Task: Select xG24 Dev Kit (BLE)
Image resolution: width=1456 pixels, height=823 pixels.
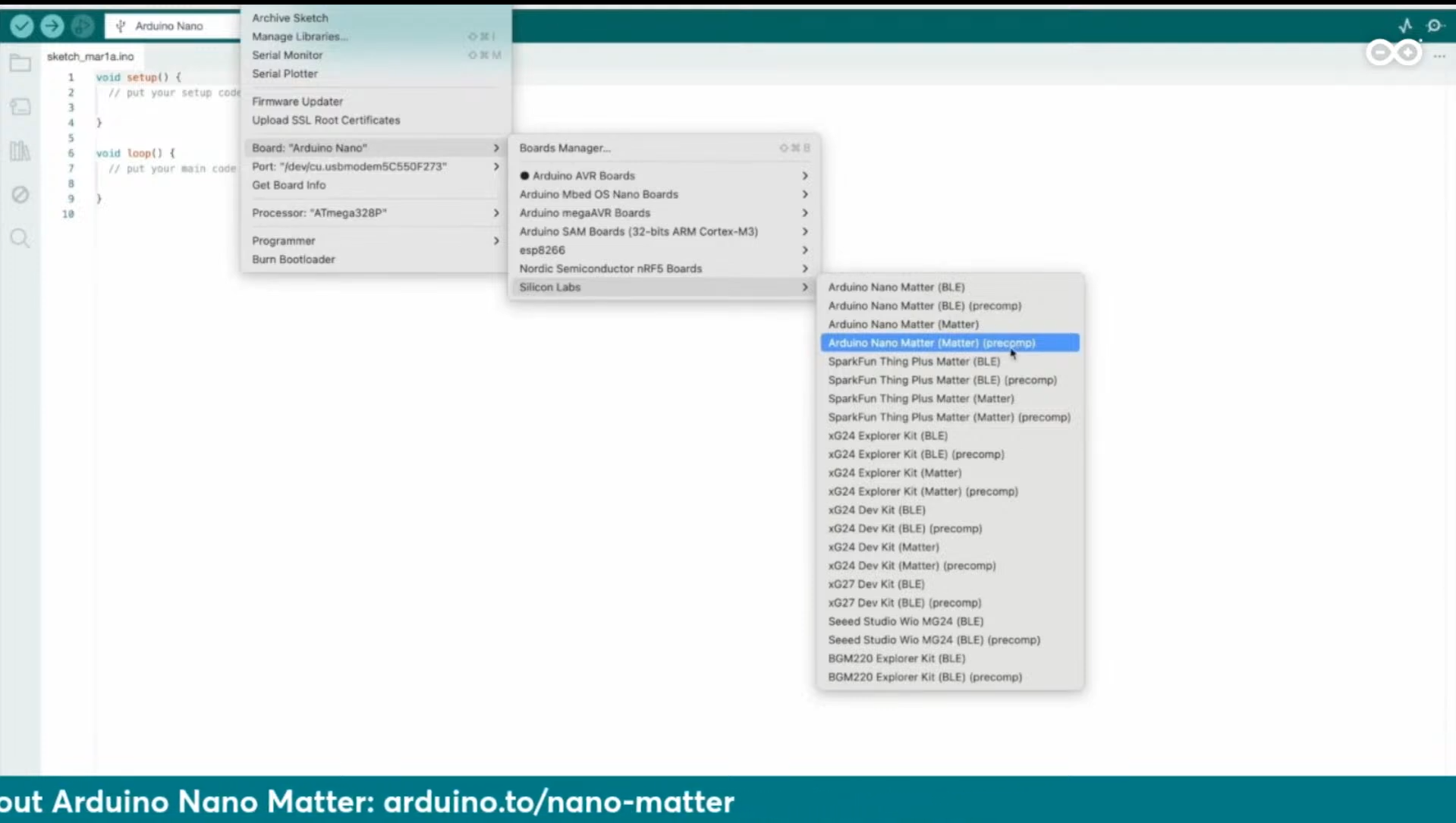Action: click(x=950, y=510)
